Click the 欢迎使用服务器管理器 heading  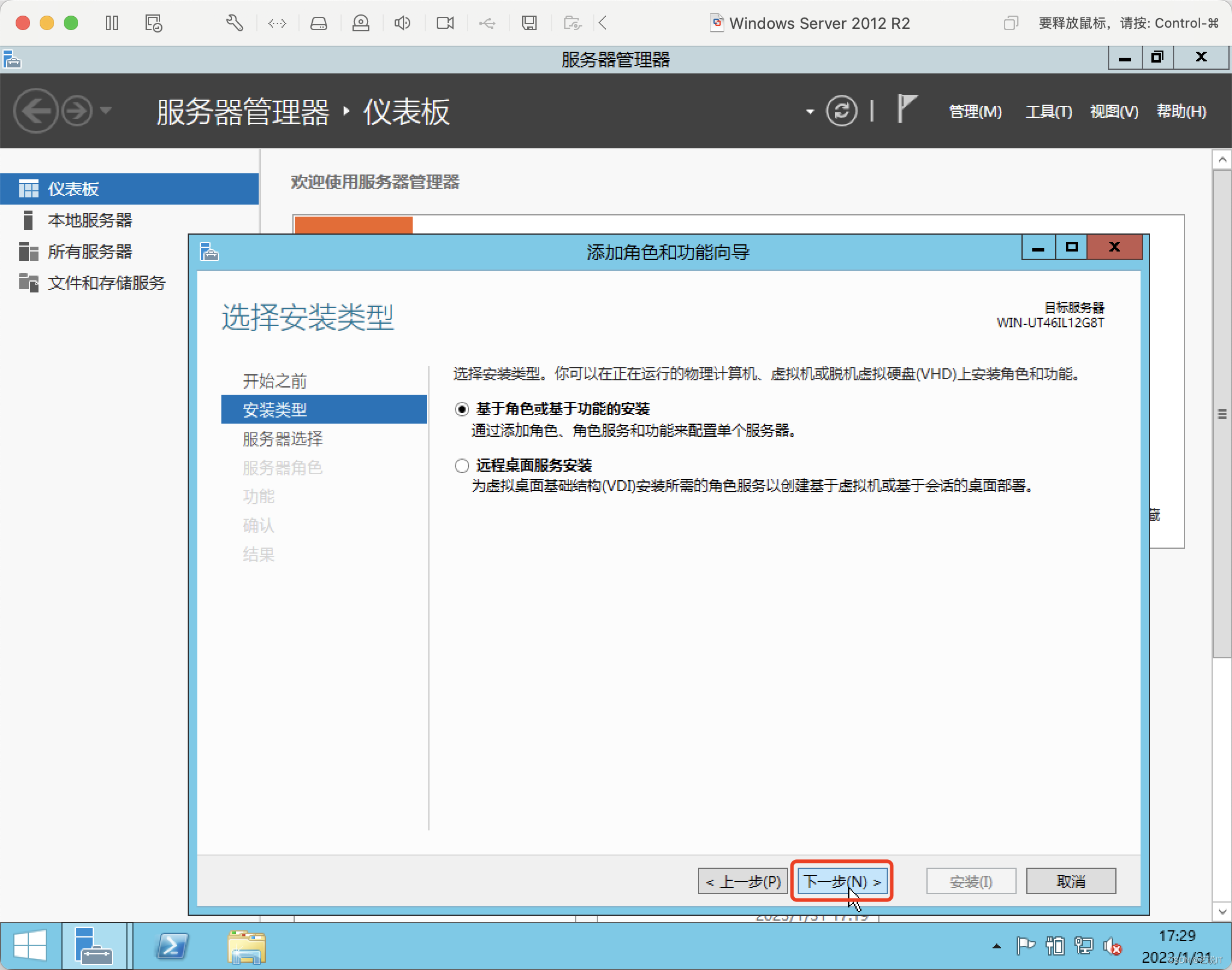pyautogui.click(x=375, y=182)
